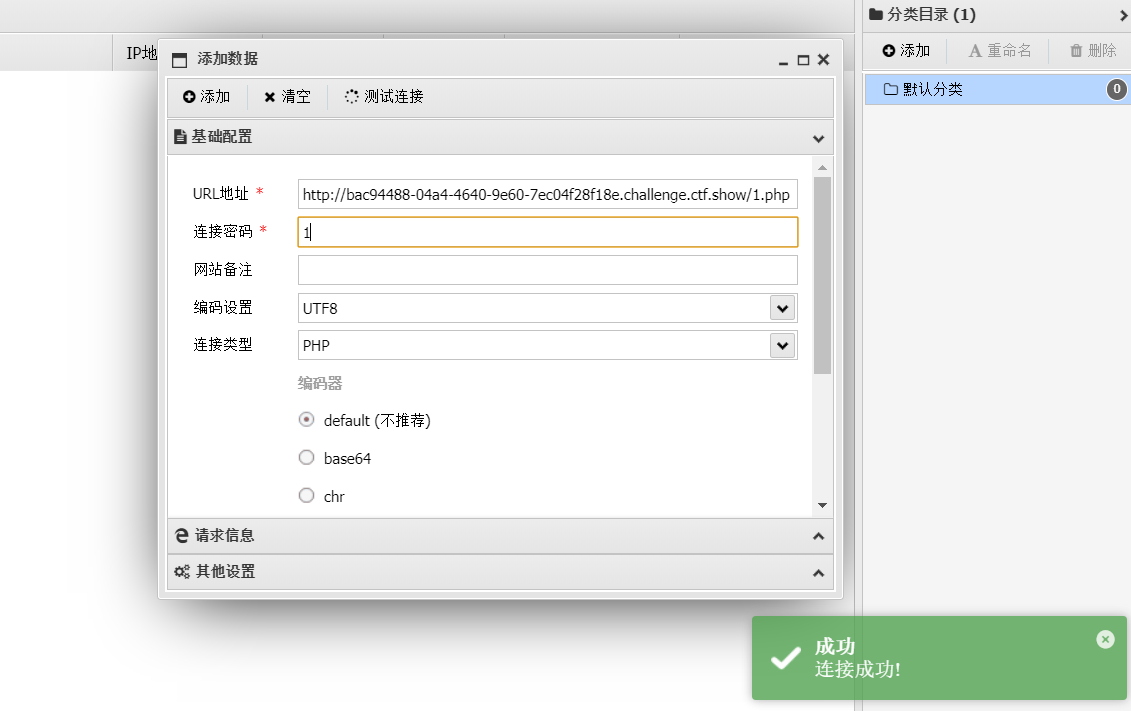Viewport: 1131px width, 711px height.
Task: Click the 请求信息 browser icon
Action: (x=182, y=535)
